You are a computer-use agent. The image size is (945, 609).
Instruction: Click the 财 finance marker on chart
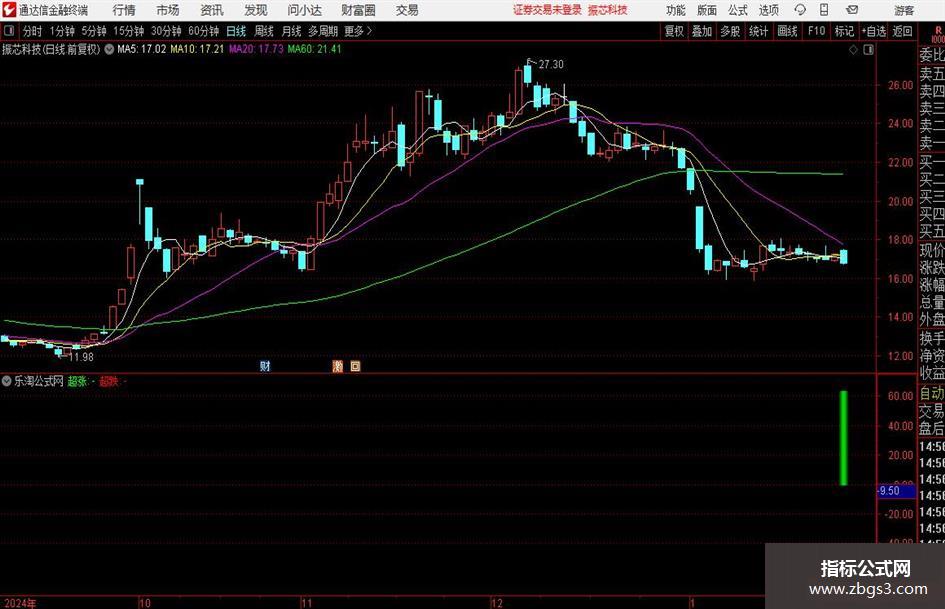coord(265,366)
